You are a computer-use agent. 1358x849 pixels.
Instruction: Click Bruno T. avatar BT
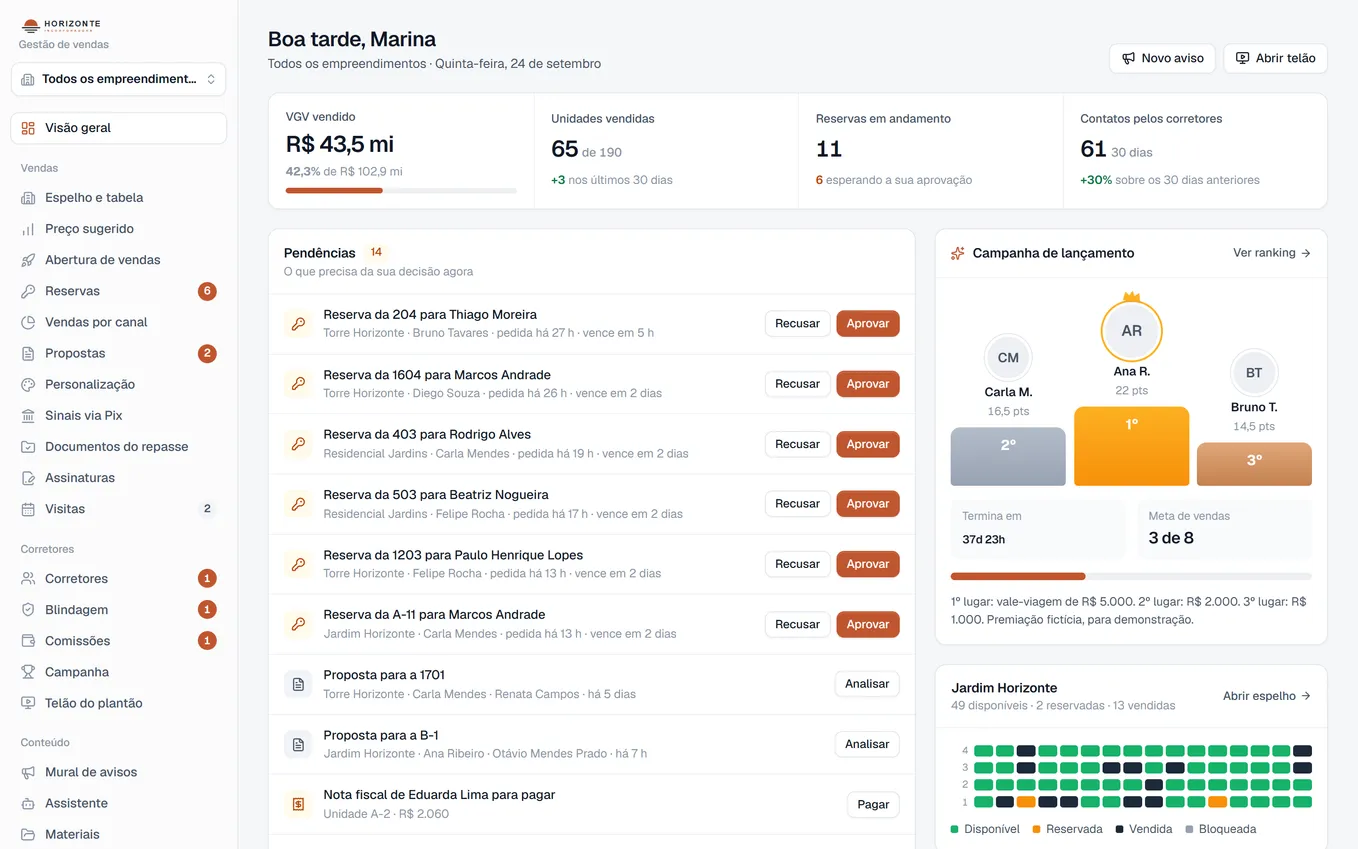(x=1254, y=372)
